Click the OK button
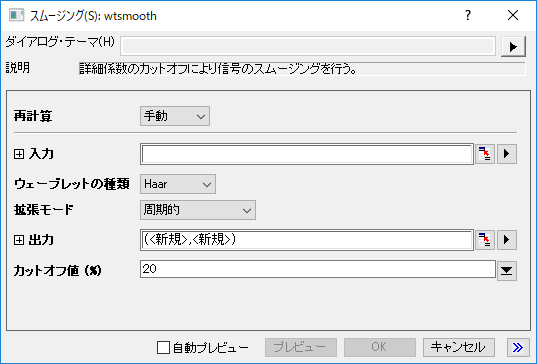This screenshot has width=537, height=364. pyautogui.click(x=380, y=348)
